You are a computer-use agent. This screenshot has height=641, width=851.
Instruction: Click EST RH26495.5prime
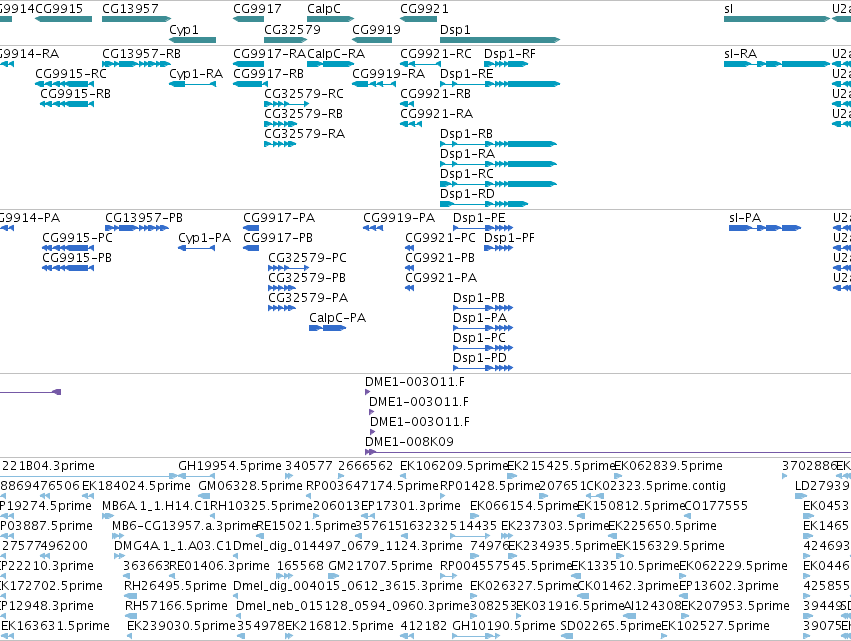(129, 596)
